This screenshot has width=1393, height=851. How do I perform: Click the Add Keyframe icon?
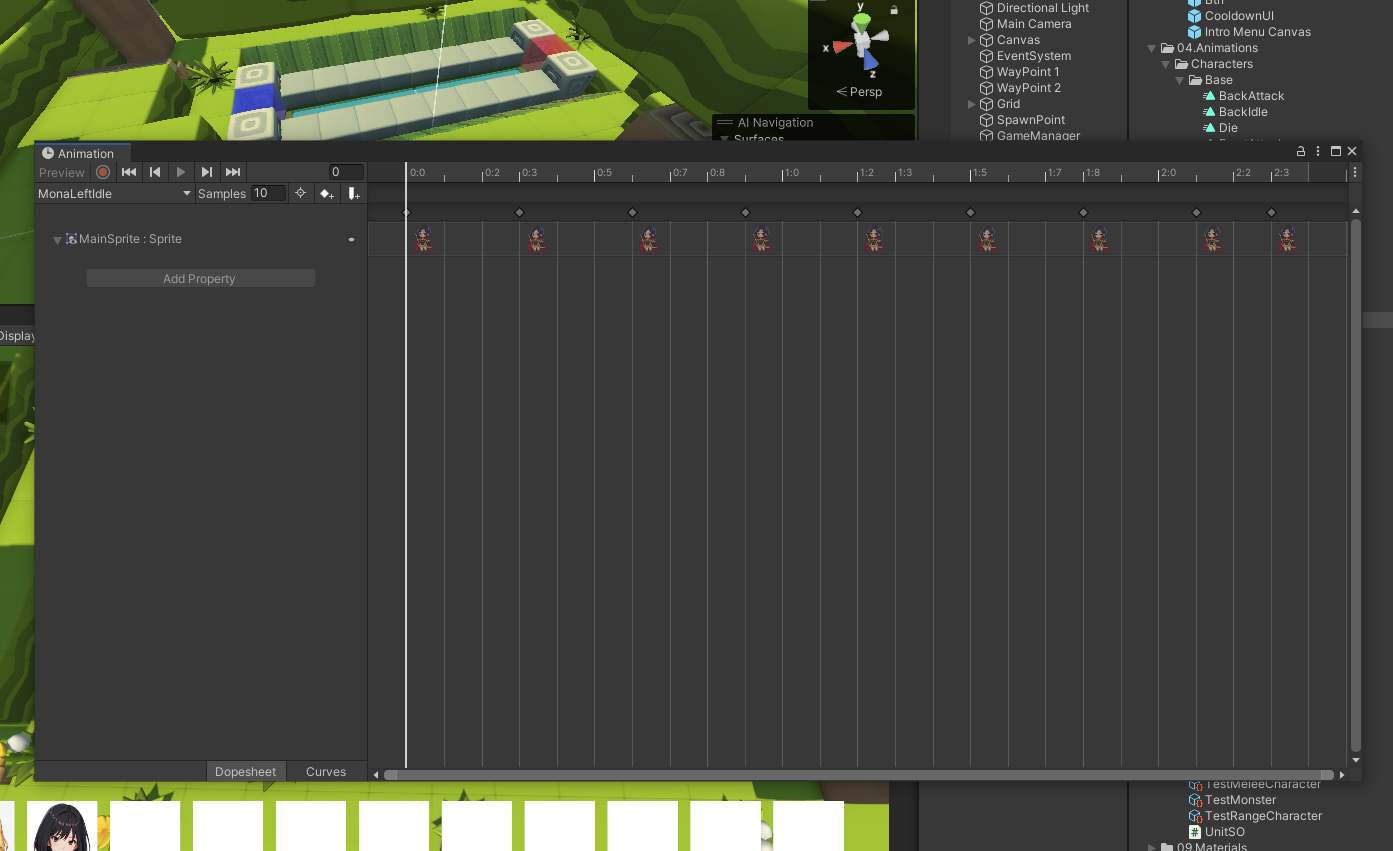tap(326, 194)
